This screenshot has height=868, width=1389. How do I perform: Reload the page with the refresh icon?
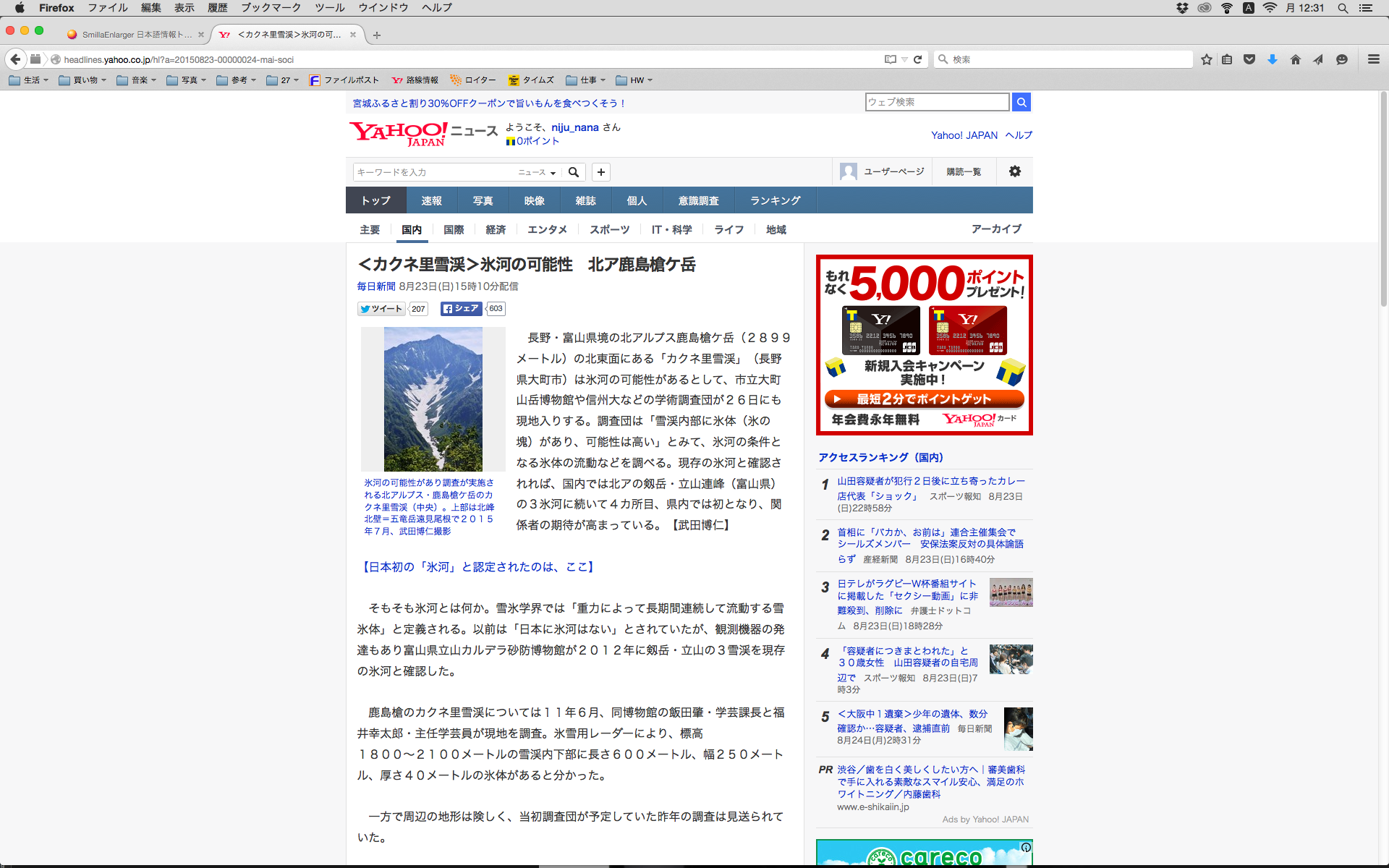917,59
